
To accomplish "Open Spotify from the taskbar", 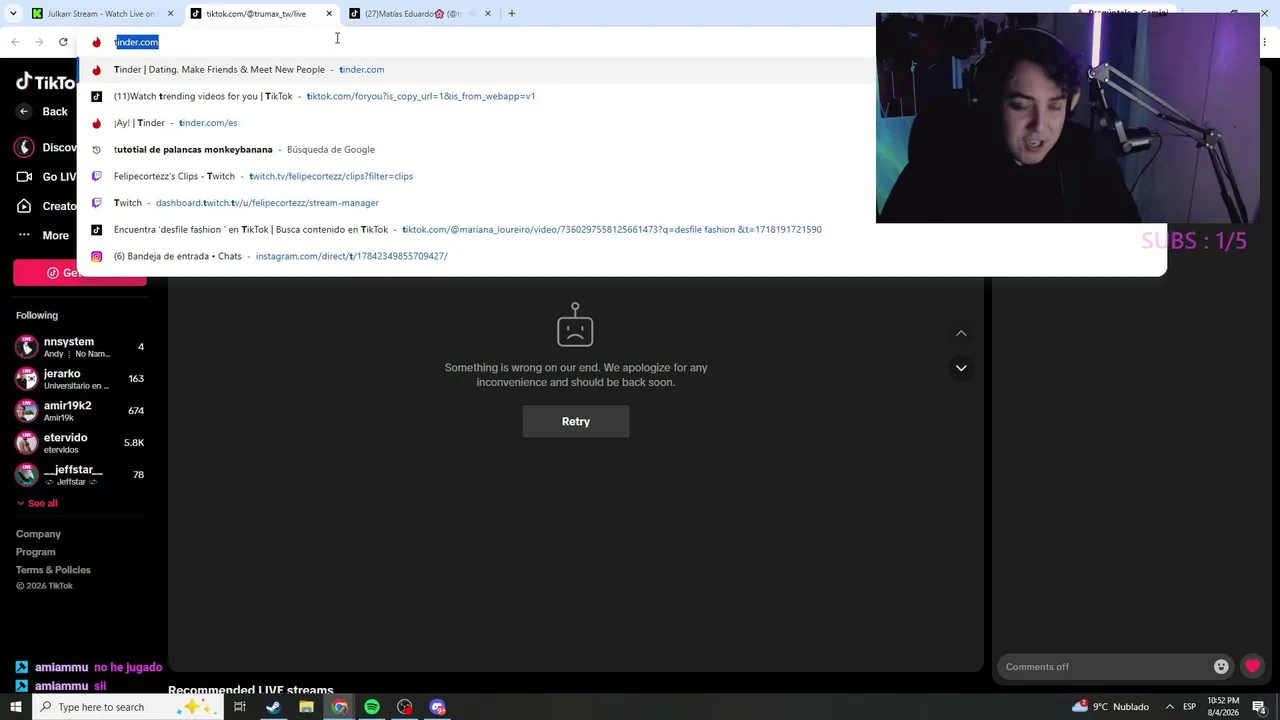I will tap(372, 707).
